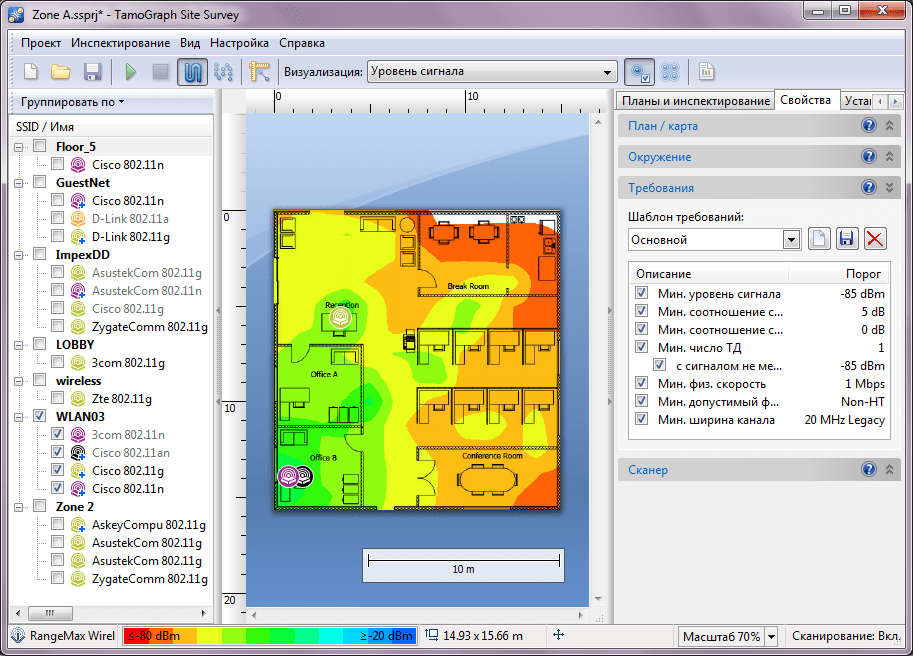Open project with the folder icon
Viewport: 913px width, 656px height.
[61, 72]
